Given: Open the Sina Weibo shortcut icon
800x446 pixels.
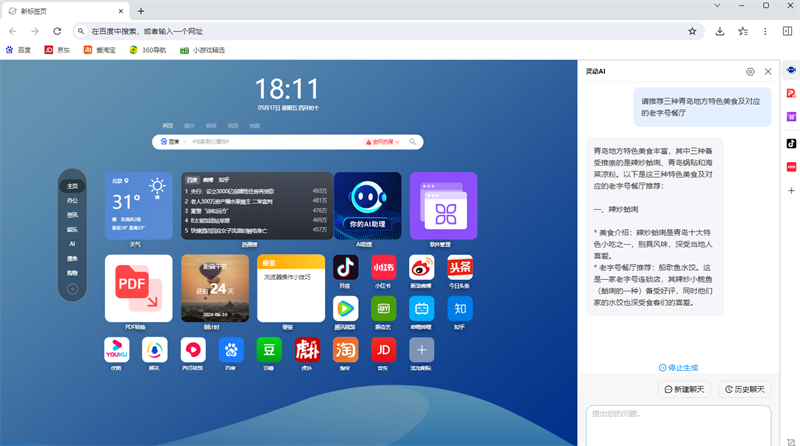Looking at the screenshot, I should (421, 267).
